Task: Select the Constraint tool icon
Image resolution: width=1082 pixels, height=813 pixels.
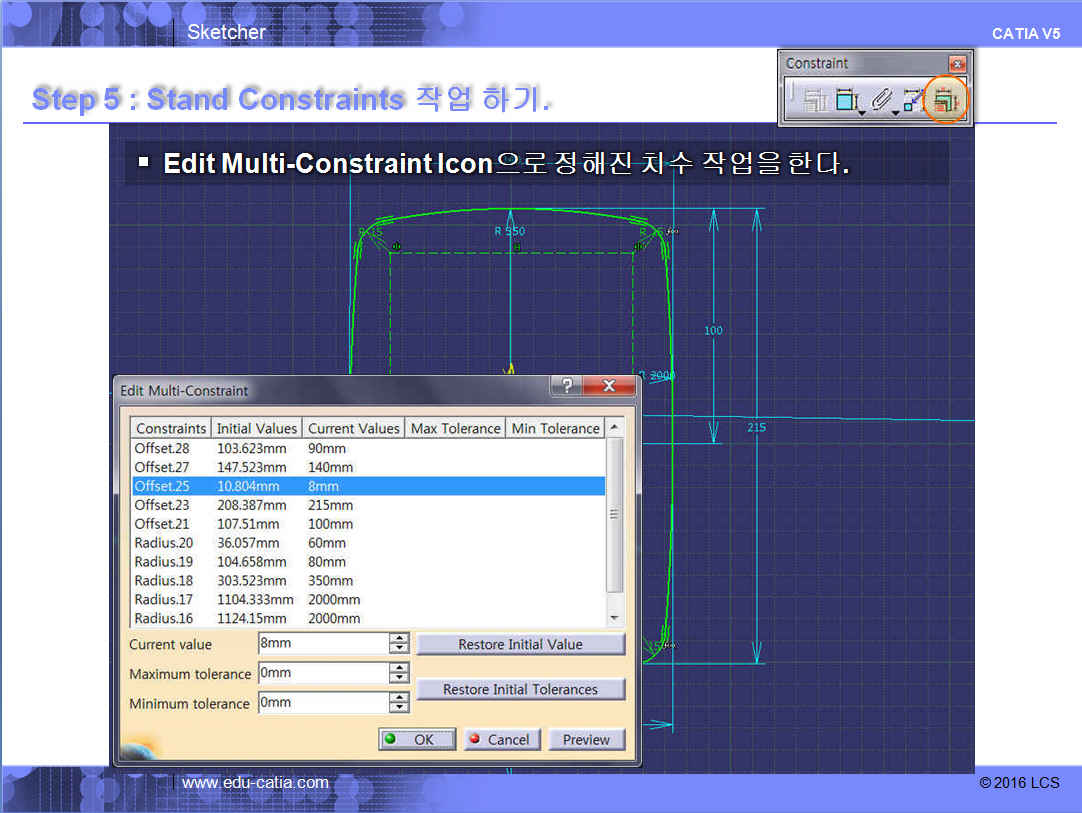Action: [x=845, y=99]
